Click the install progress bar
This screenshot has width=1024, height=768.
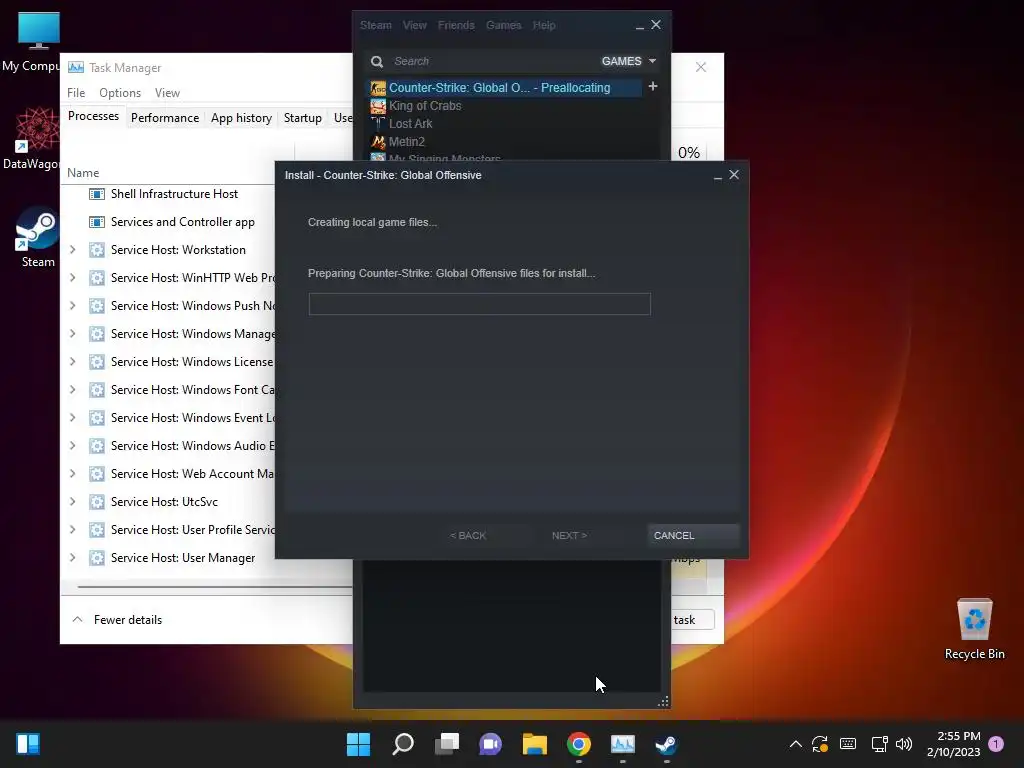[479, 304]
